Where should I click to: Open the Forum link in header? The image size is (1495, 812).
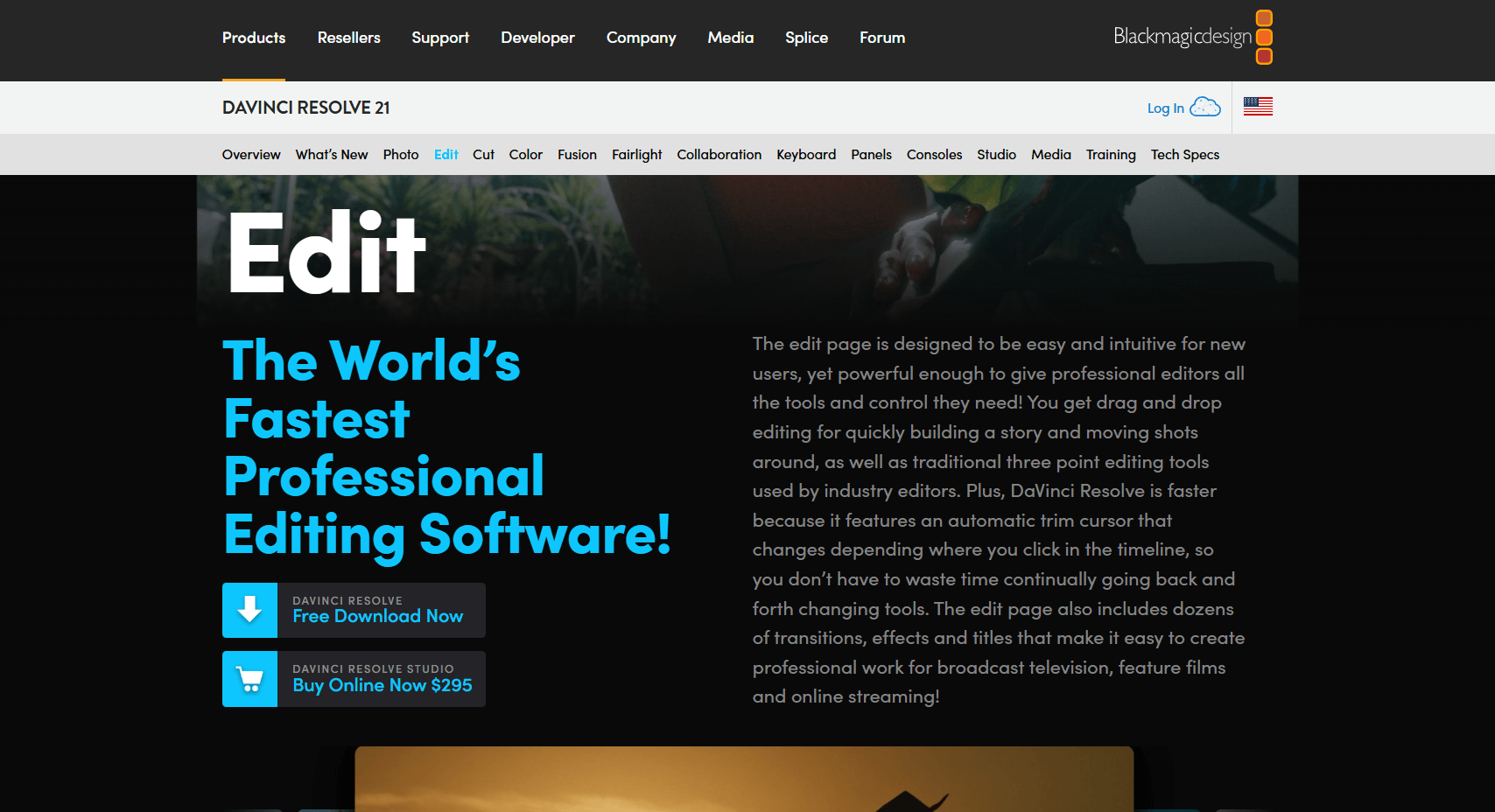pos(882,38)
